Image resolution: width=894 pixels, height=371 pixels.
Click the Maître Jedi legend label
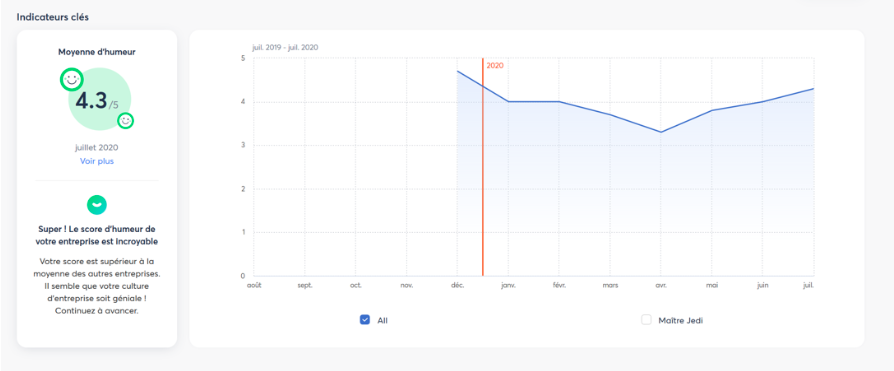(680, 320)
